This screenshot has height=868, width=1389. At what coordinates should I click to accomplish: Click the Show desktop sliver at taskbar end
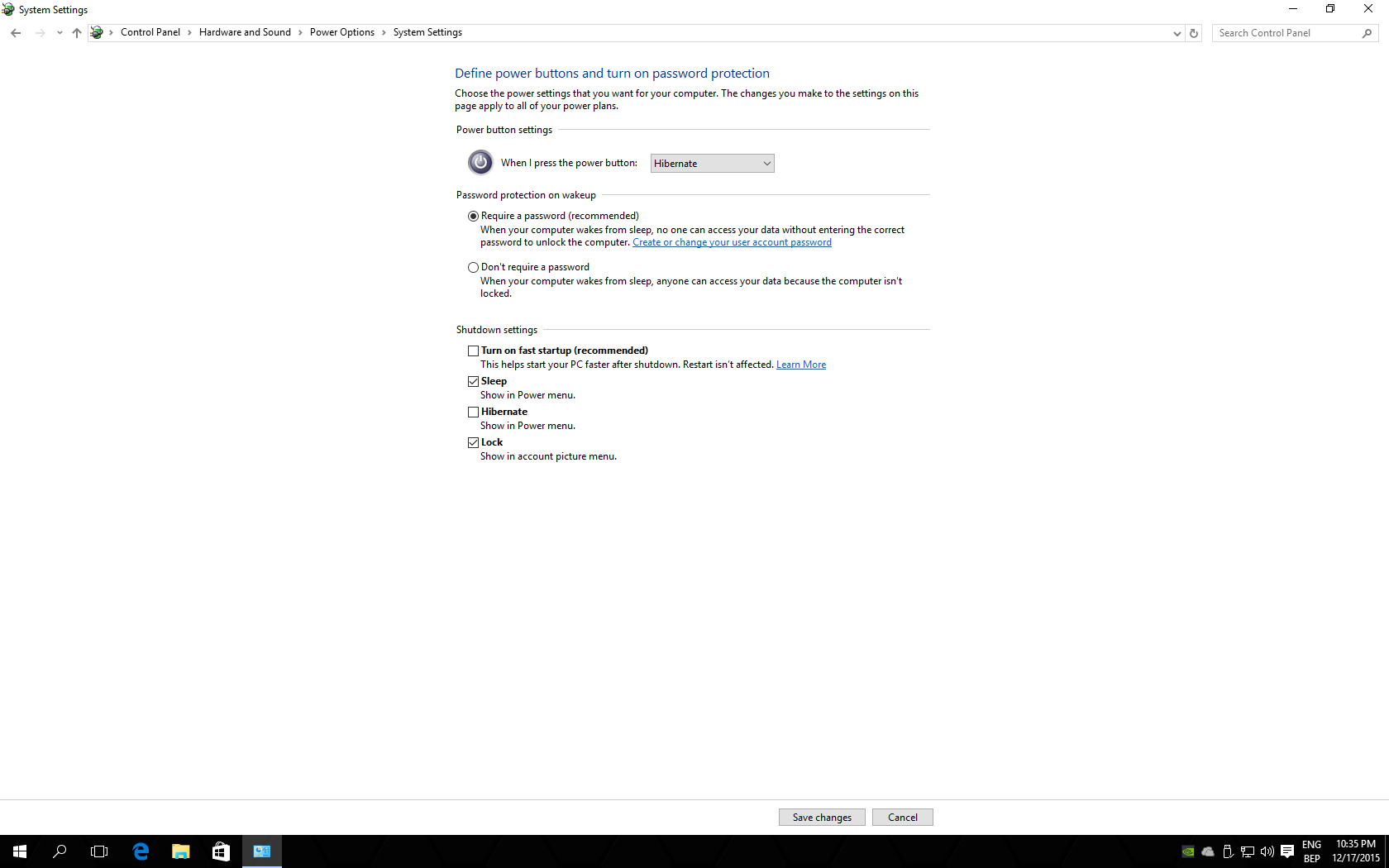click(1387, 851)
